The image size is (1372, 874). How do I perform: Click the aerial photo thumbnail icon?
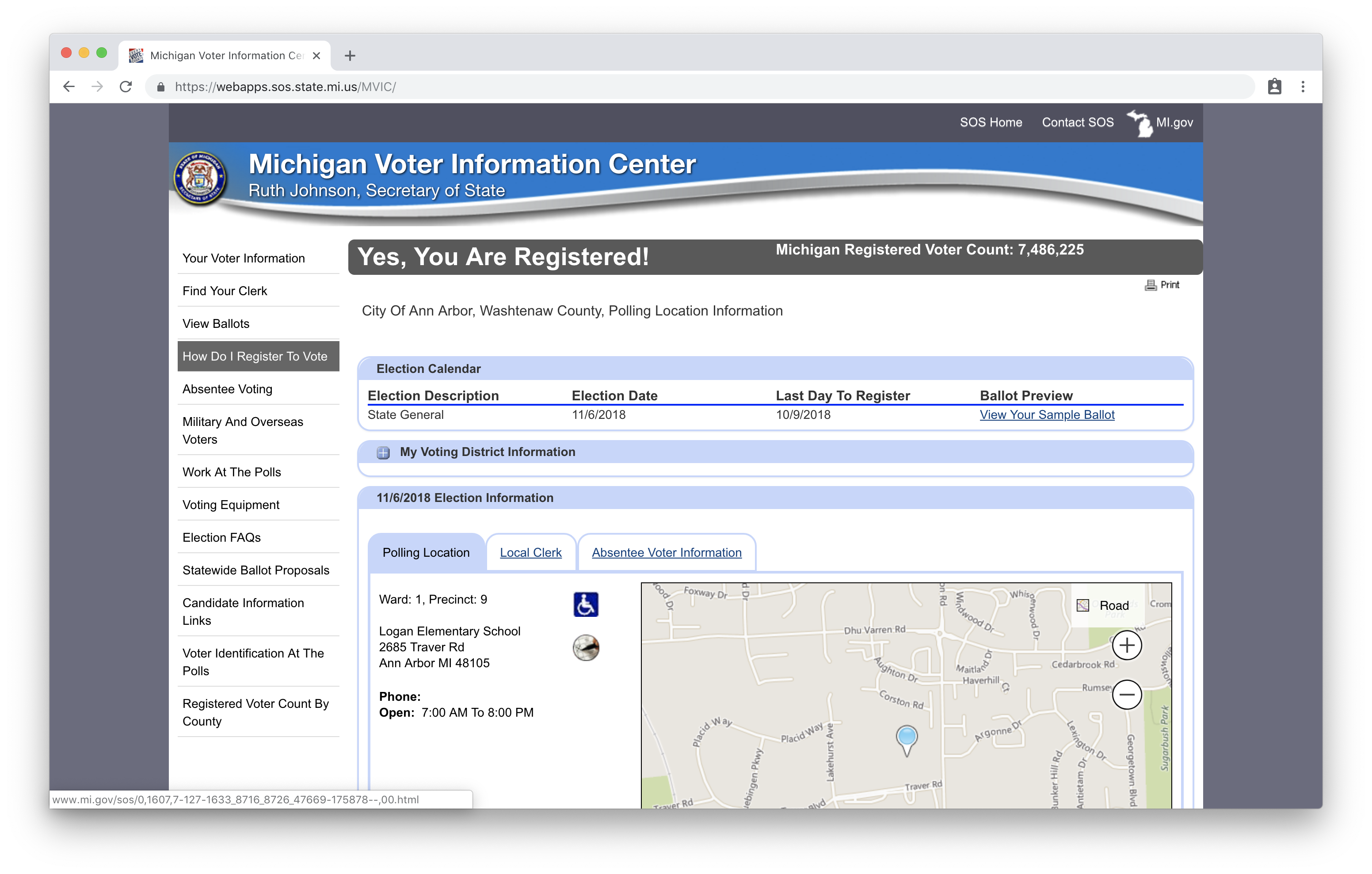click(586, 648)
